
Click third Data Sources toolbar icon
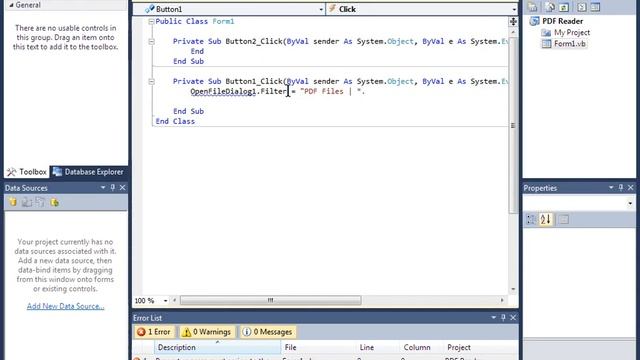point(40,202)
